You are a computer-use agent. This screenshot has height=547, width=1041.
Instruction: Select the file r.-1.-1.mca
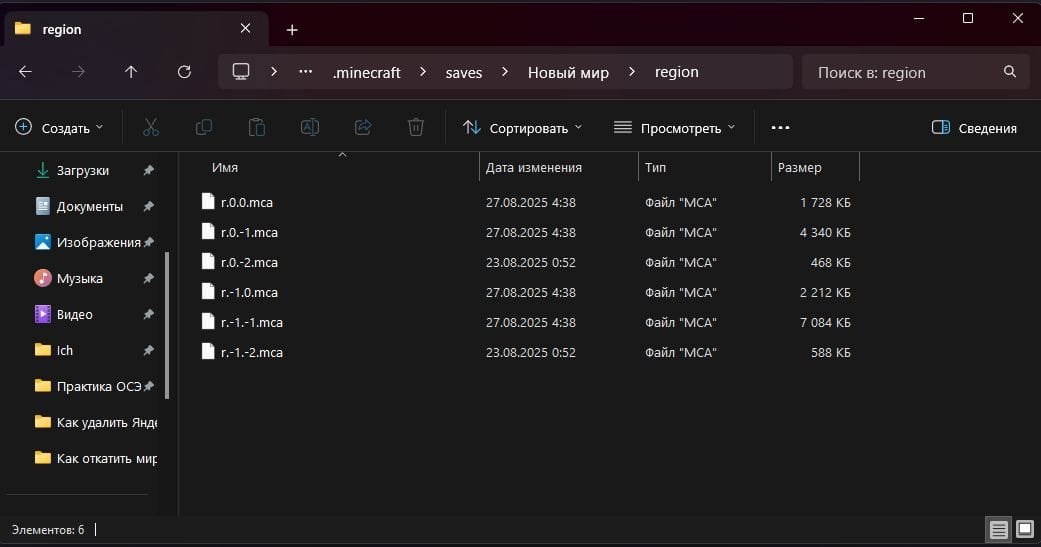point(252,322)
